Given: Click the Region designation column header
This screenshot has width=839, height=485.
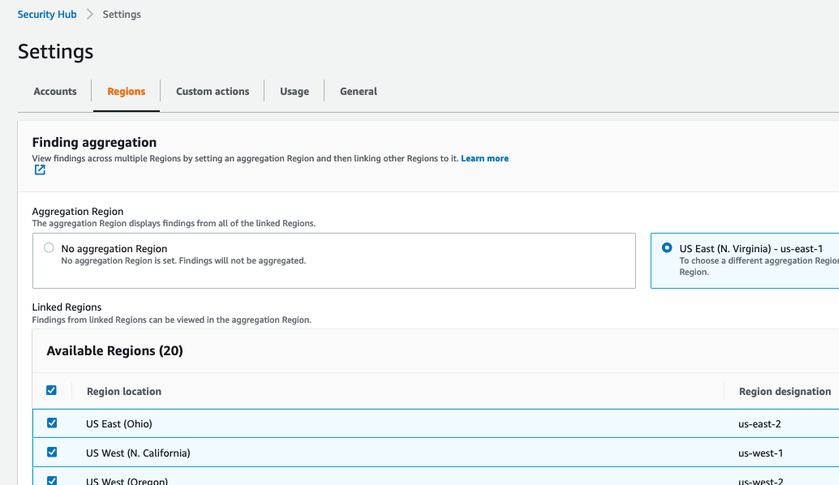Looking at the screenshot, I should tap(785, 391).
